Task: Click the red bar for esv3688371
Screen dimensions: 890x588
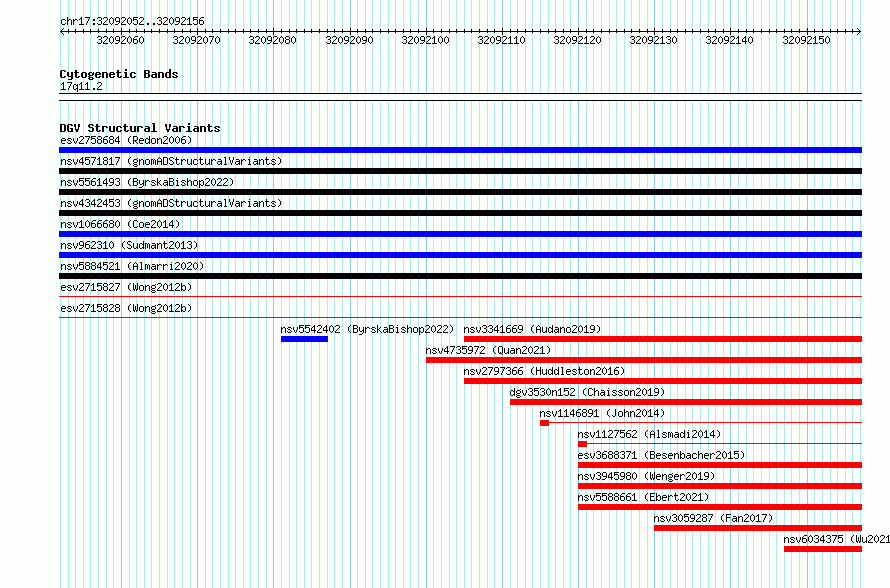Action: pos(720,465)
